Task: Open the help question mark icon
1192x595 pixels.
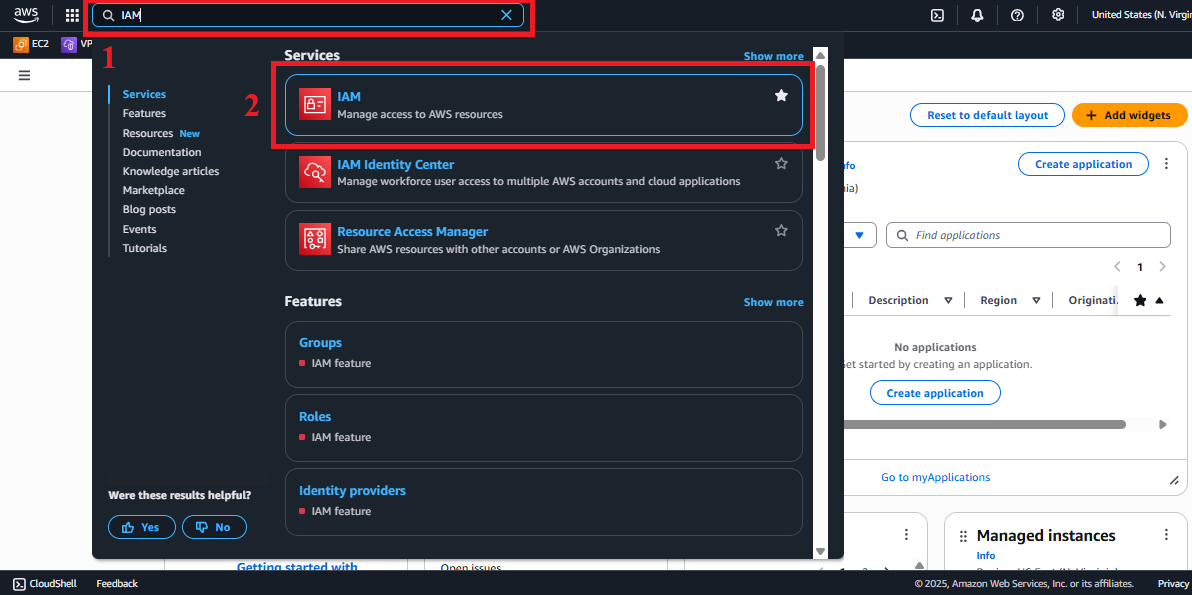Action: (x=1017, y=15)
